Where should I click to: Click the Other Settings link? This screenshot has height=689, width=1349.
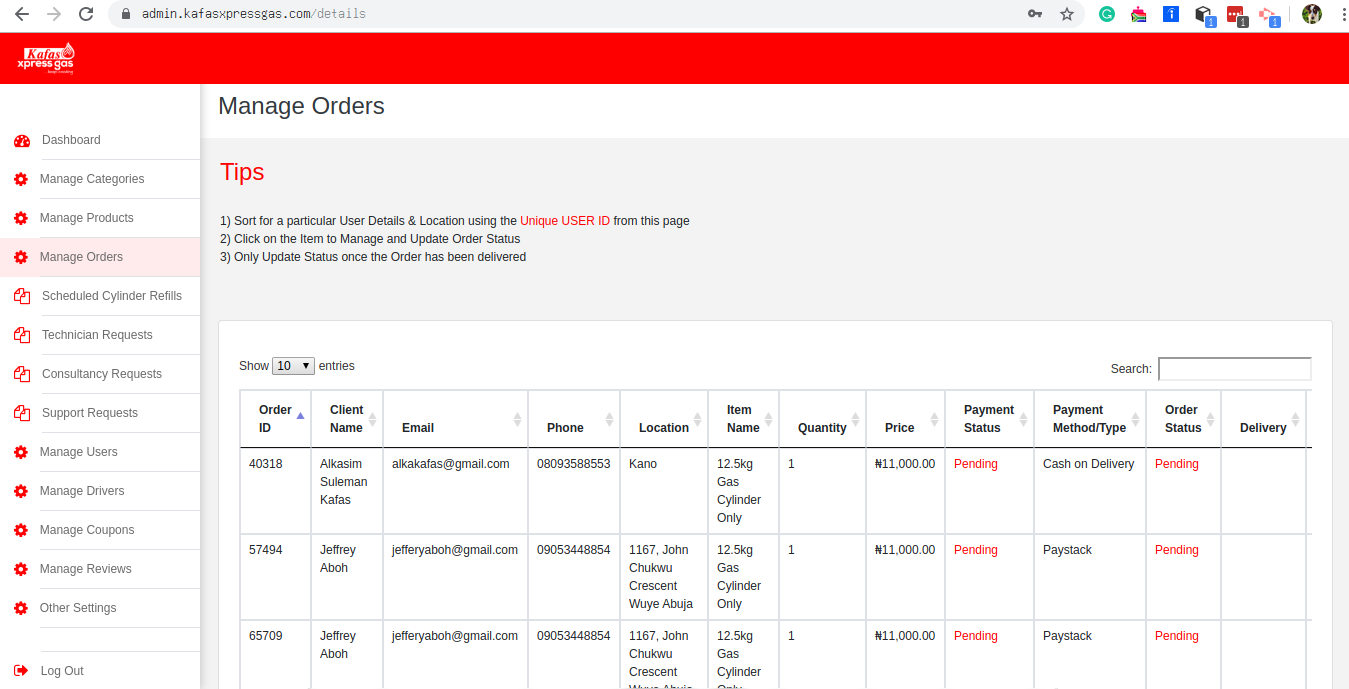[78, 608]
